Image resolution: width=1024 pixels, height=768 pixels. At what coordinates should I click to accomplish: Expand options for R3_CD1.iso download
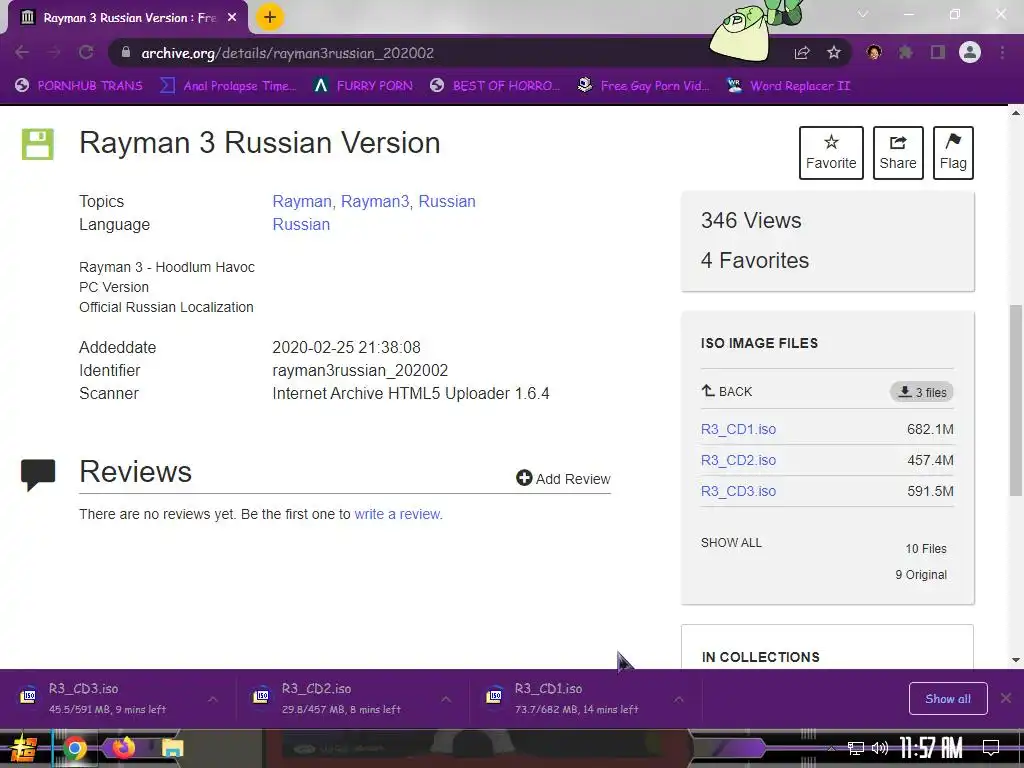[679, 699]
